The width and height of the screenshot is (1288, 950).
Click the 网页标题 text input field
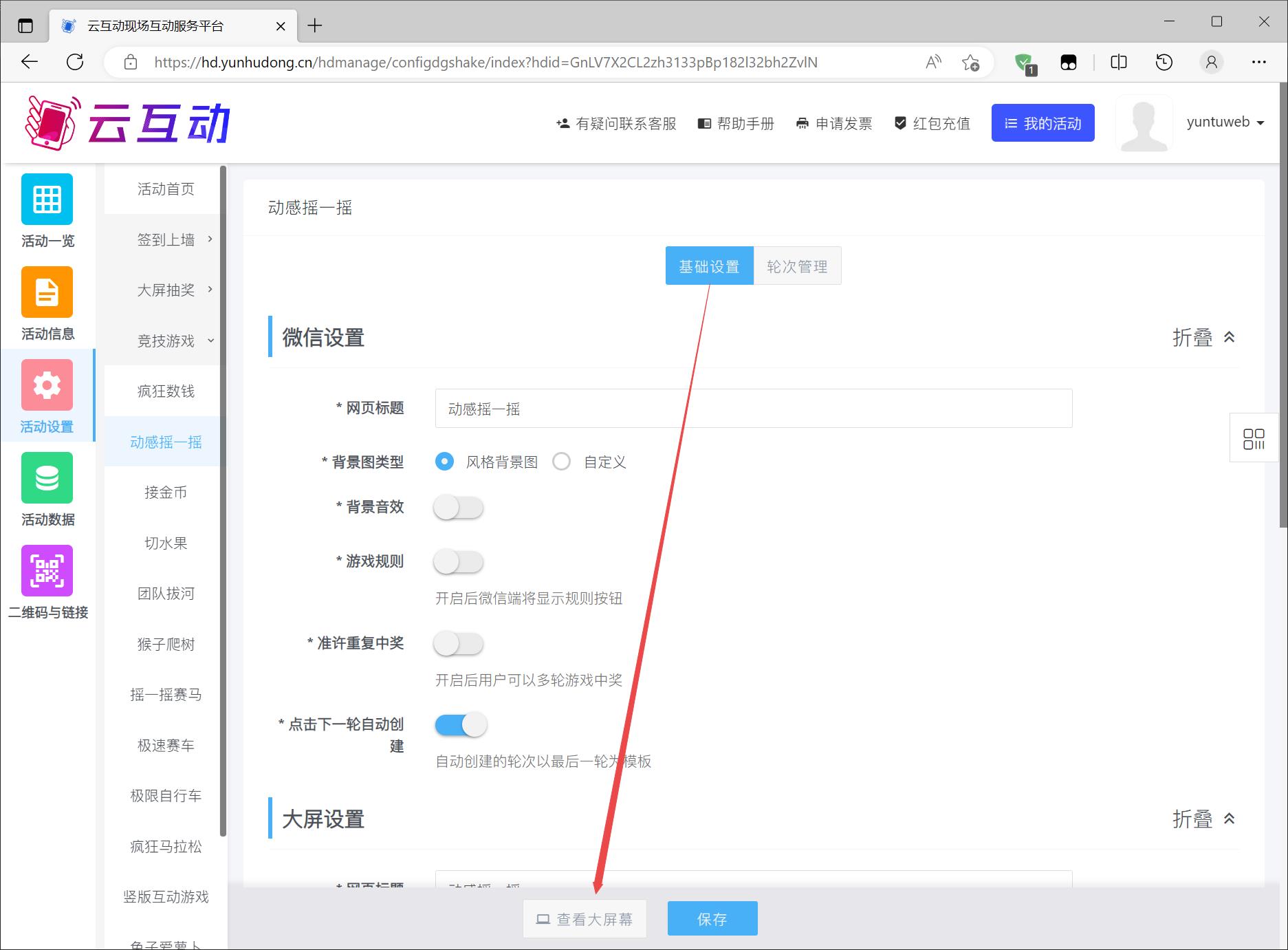click(753, 409)
